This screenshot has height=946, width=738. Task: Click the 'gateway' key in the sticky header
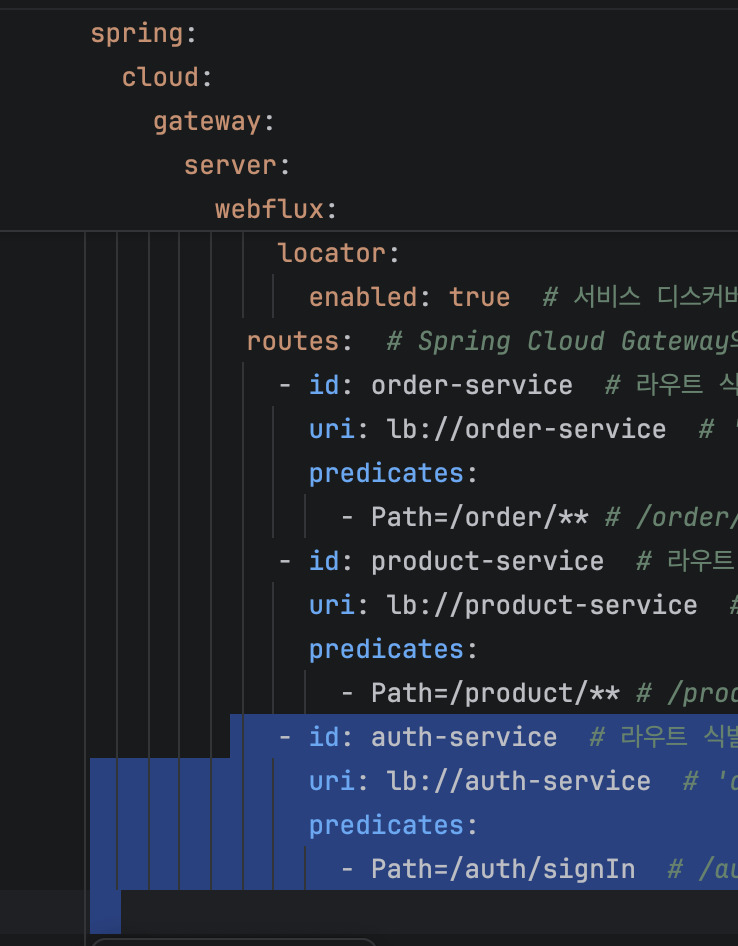click(x=207, y=122)
